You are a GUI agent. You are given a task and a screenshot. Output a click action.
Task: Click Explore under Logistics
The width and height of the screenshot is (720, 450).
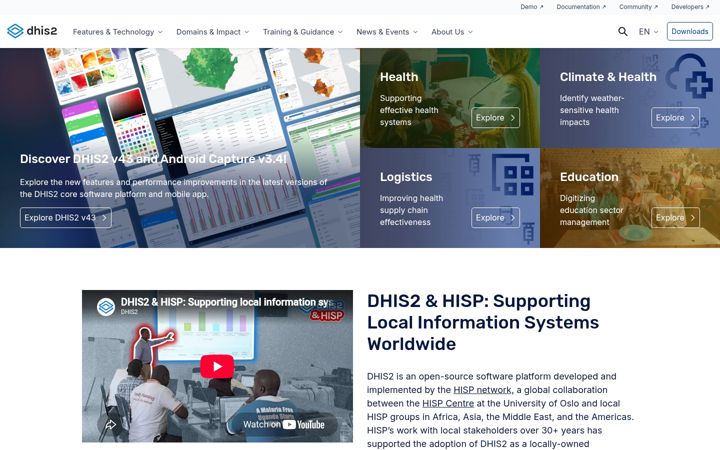(x=495, y=218)
